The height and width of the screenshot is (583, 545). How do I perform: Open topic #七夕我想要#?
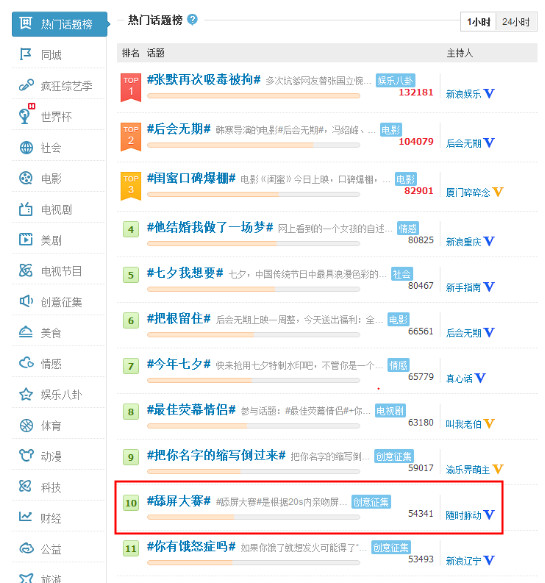(185, 273)
